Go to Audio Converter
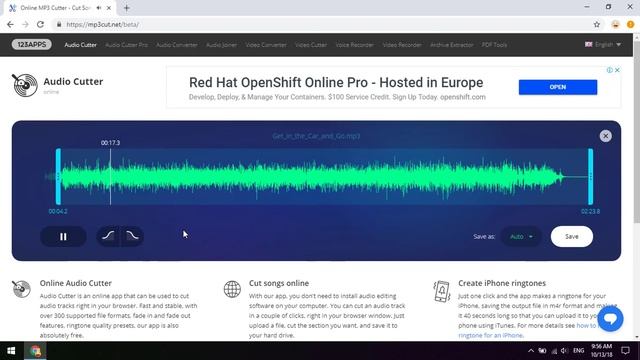640x360 pixels. (x=177, y=45)
